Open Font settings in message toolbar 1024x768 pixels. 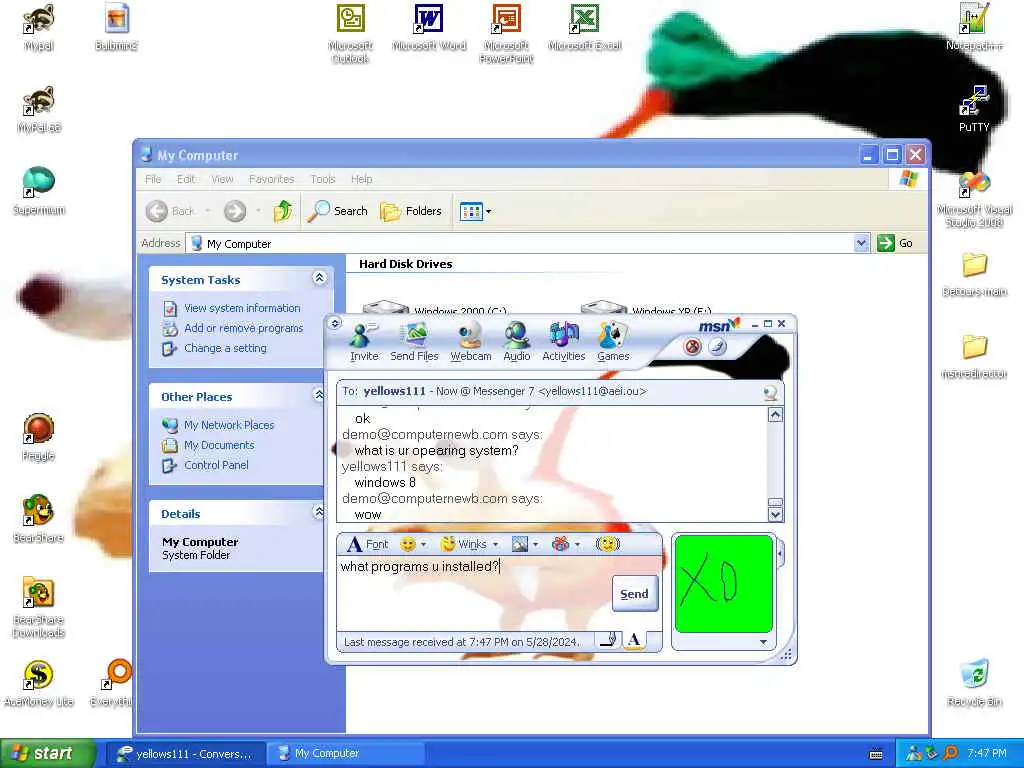pyautogui.click(x=367, y=544)
